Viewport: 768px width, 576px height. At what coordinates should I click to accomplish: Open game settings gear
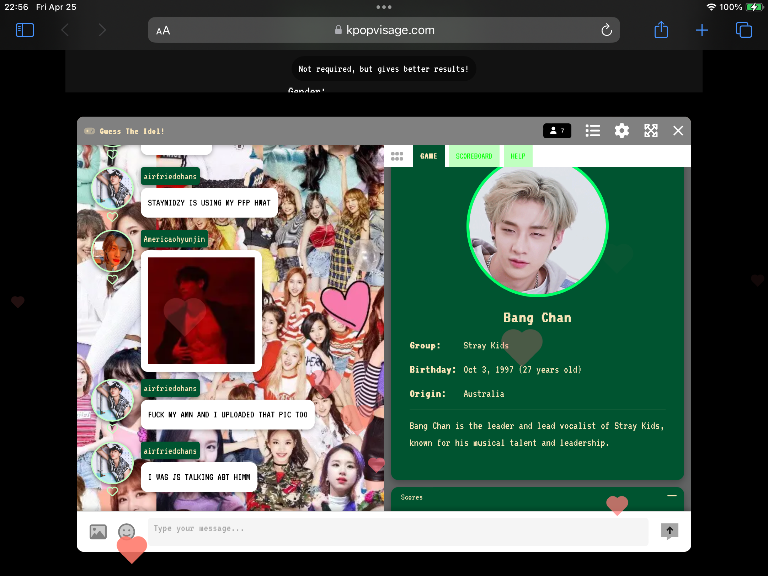pos(622,131)
